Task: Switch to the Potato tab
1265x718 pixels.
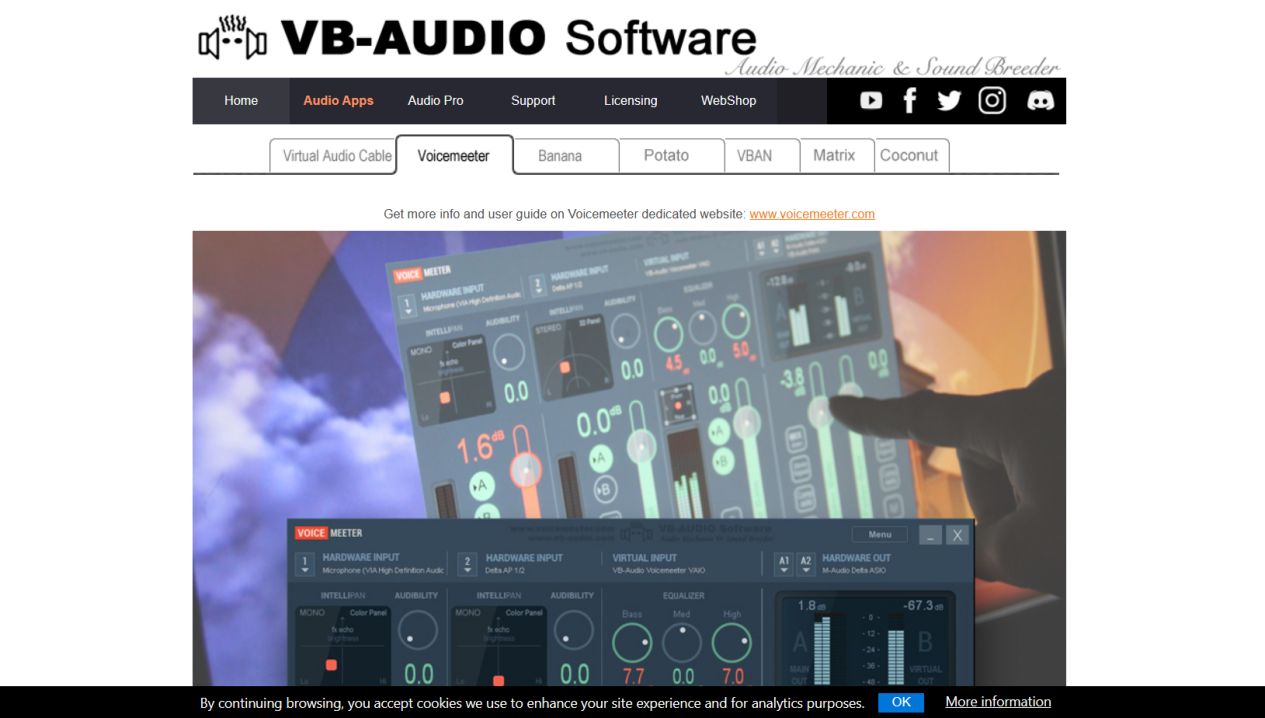Action: (x=671, y=156)
